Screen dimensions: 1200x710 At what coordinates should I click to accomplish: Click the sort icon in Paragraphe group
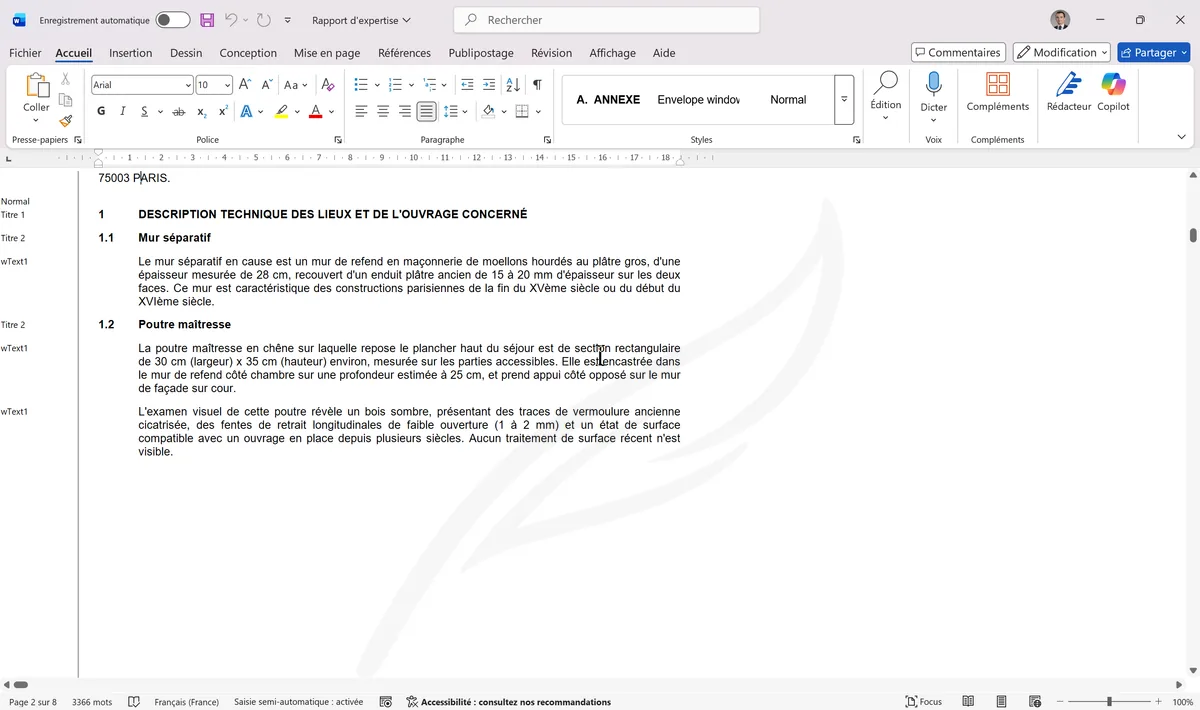(x=512, y=84)
